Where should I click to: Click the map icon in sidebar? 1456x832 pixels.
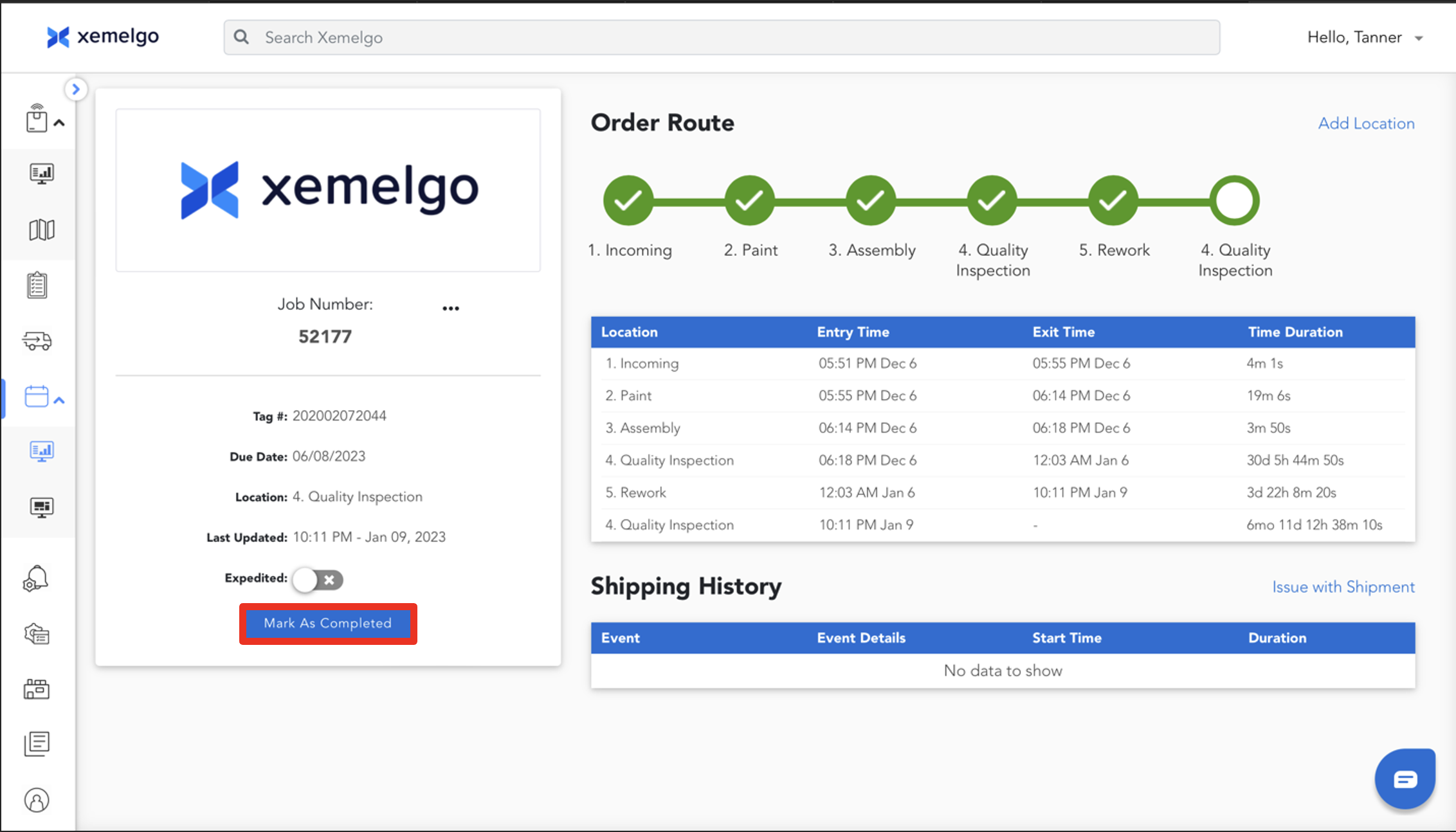click(x=41, y=230)
